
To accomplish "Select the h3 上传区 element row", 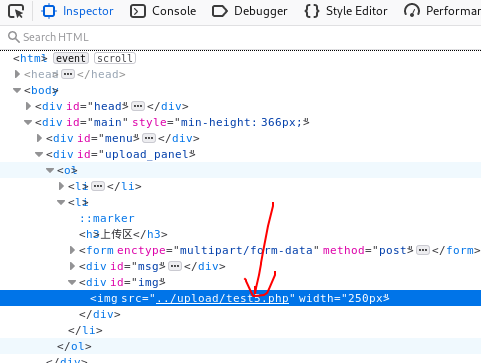I will 240,234.
